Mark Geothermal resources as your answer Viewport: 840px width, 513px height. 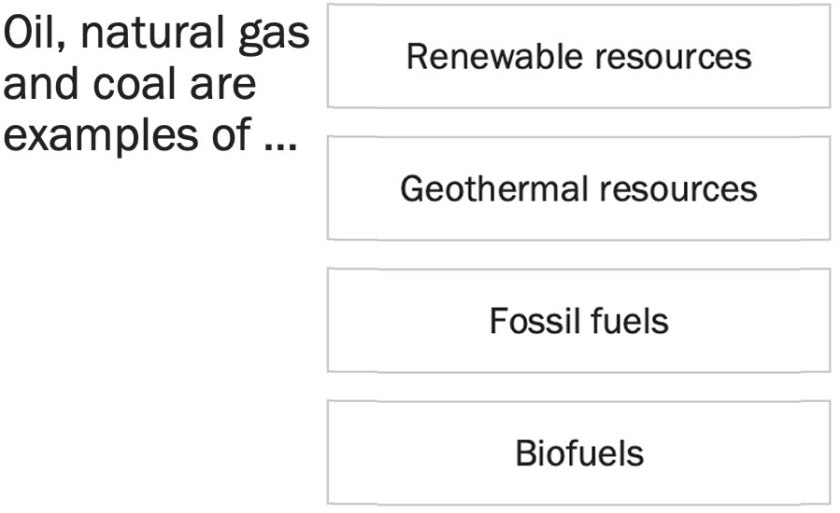pyautogui.click(x=578, y=188)
